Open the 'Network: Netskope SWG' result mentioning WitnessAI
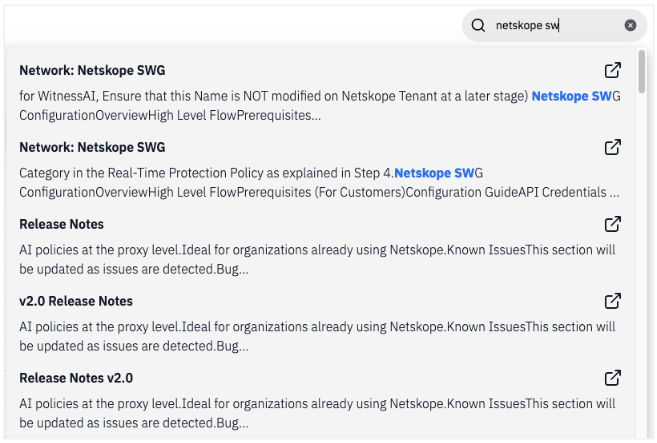This screenshot has width=657, height=443. 92,71
